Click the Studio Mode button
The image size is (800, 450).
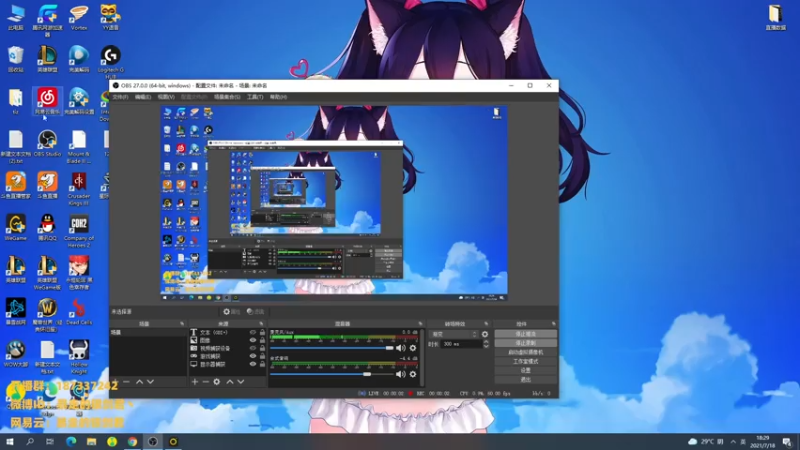(526, 361)
